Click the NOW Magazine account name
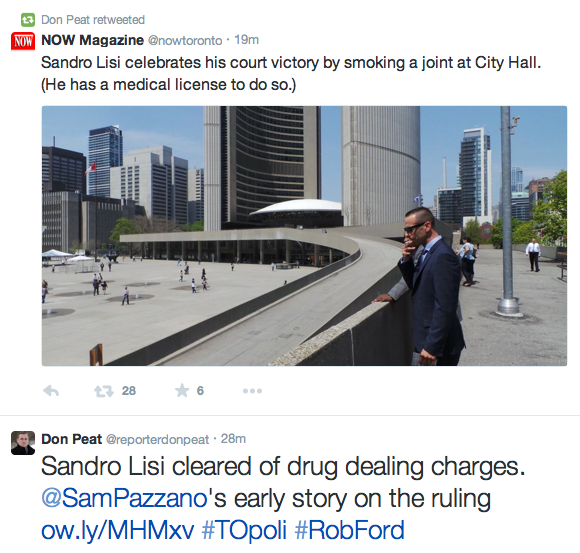The width and height of the screenshot is (580, 553). [92, 40]
